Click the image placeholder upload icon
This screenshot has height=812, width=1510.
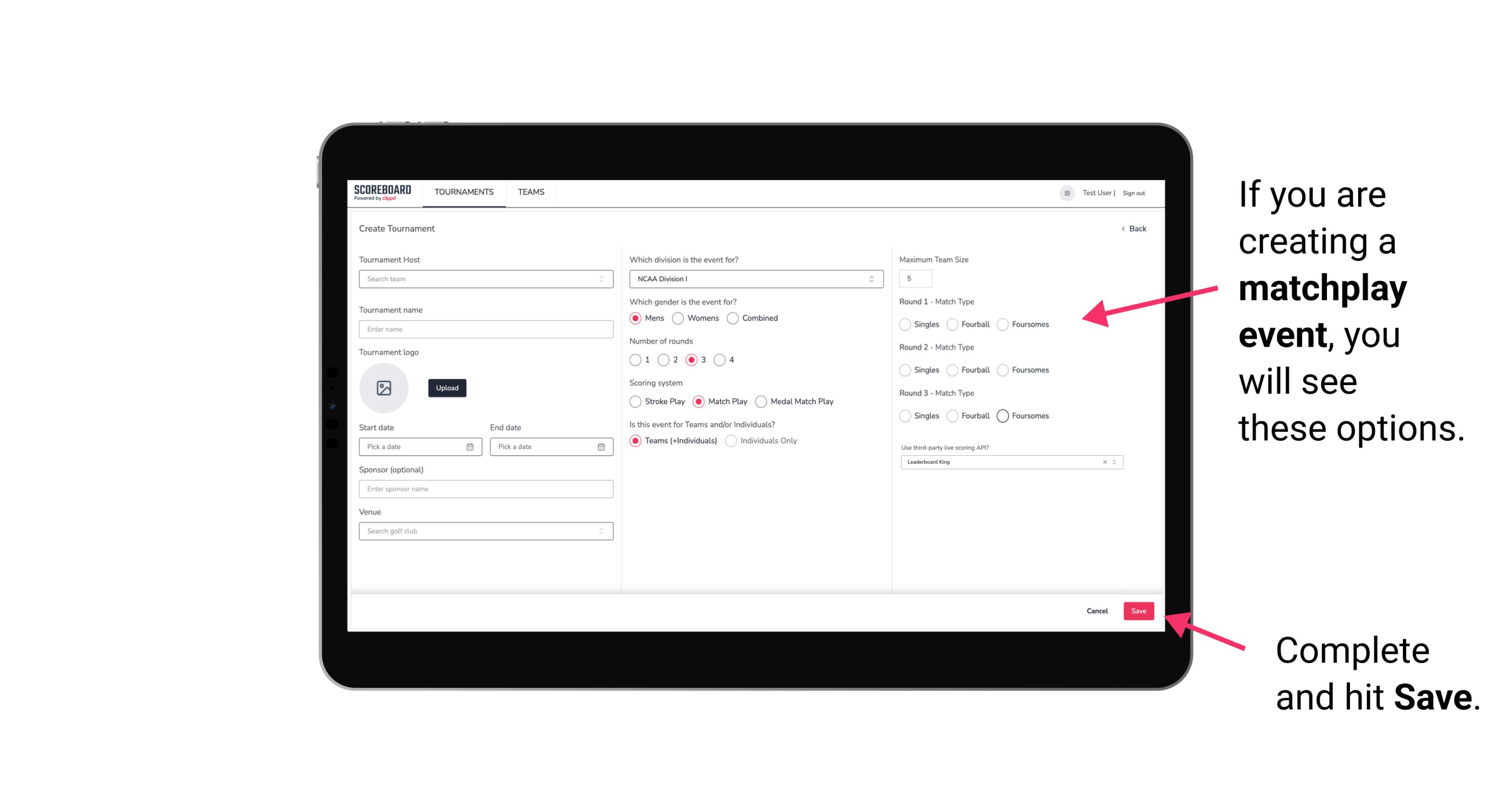pyautogui.click(x=385, y=388)
